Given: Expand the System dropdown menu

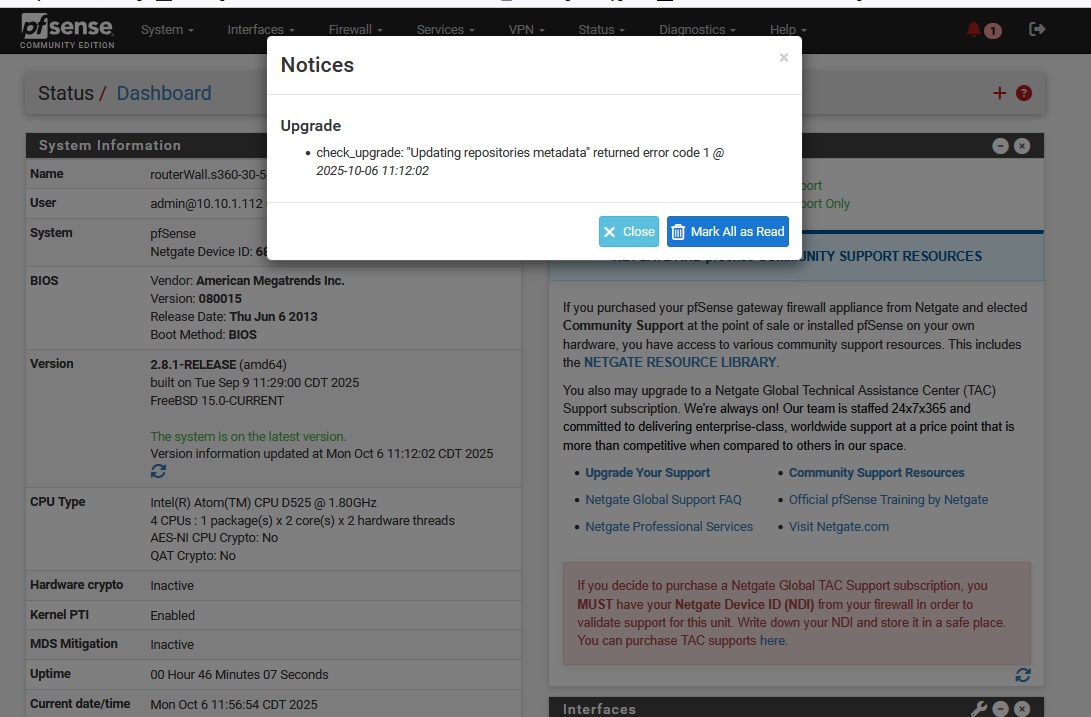Looking at the screenshot, I should click(167, 30).
